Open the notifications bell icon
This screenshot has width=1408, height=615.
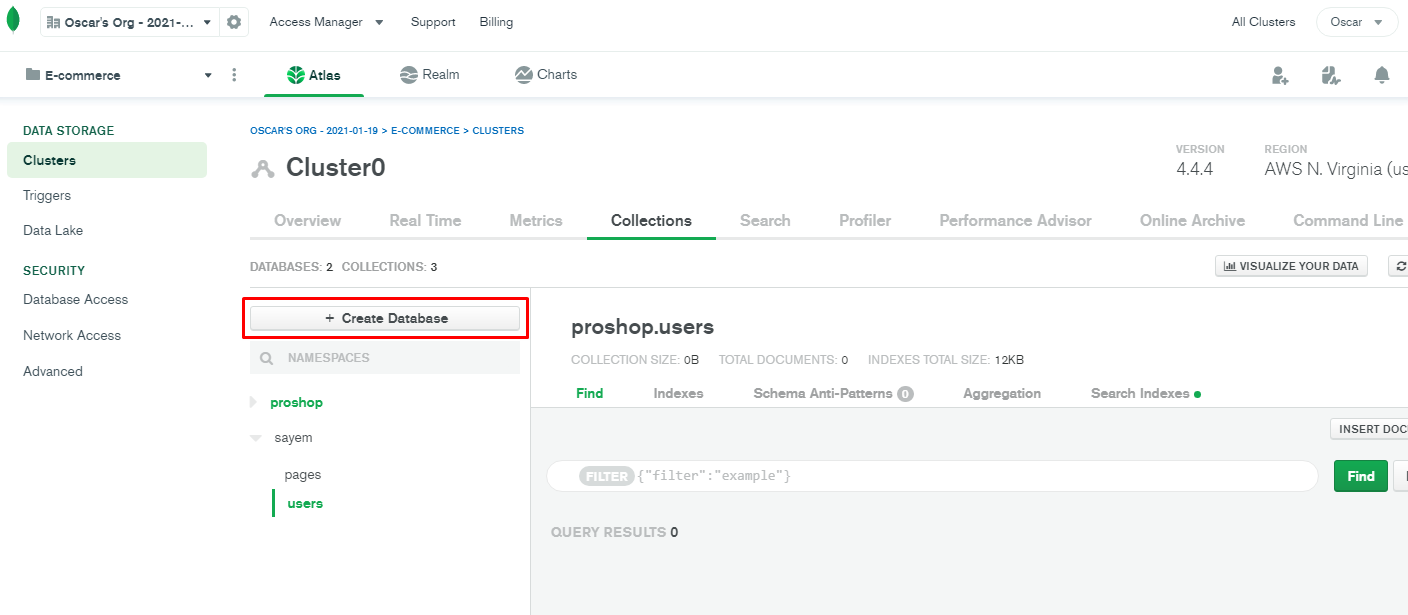(1381, 74)
